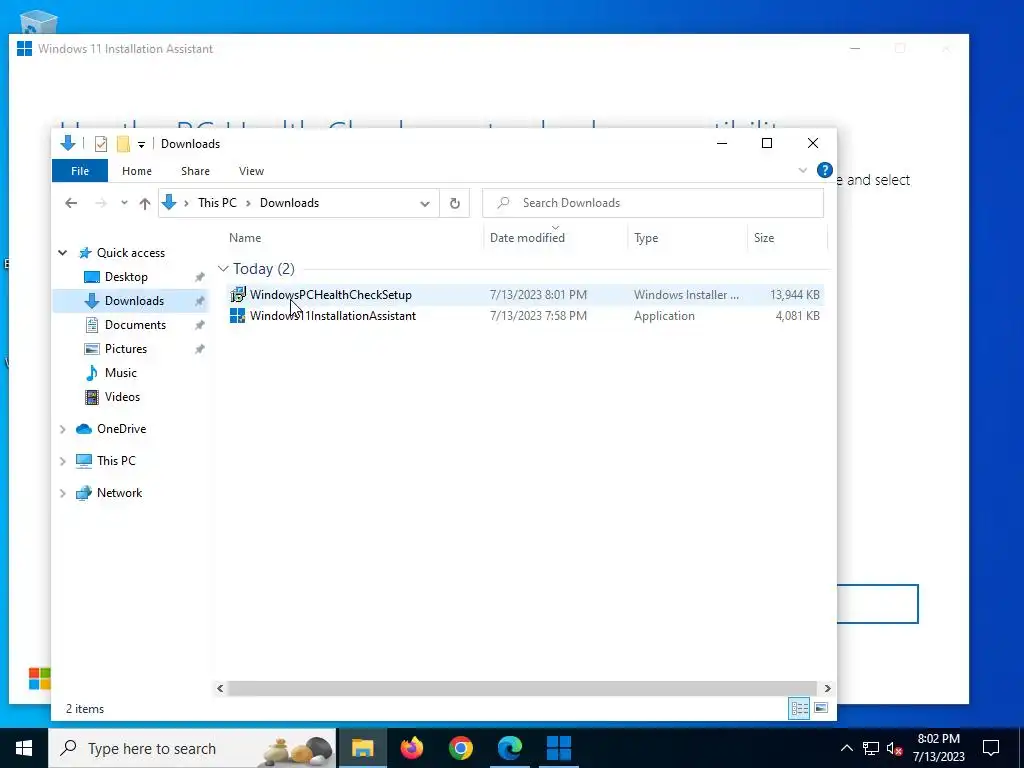1024x768 pixels.
Task: Expand the Network tree node
Action: pyautogui.click(x=63, y=493)
